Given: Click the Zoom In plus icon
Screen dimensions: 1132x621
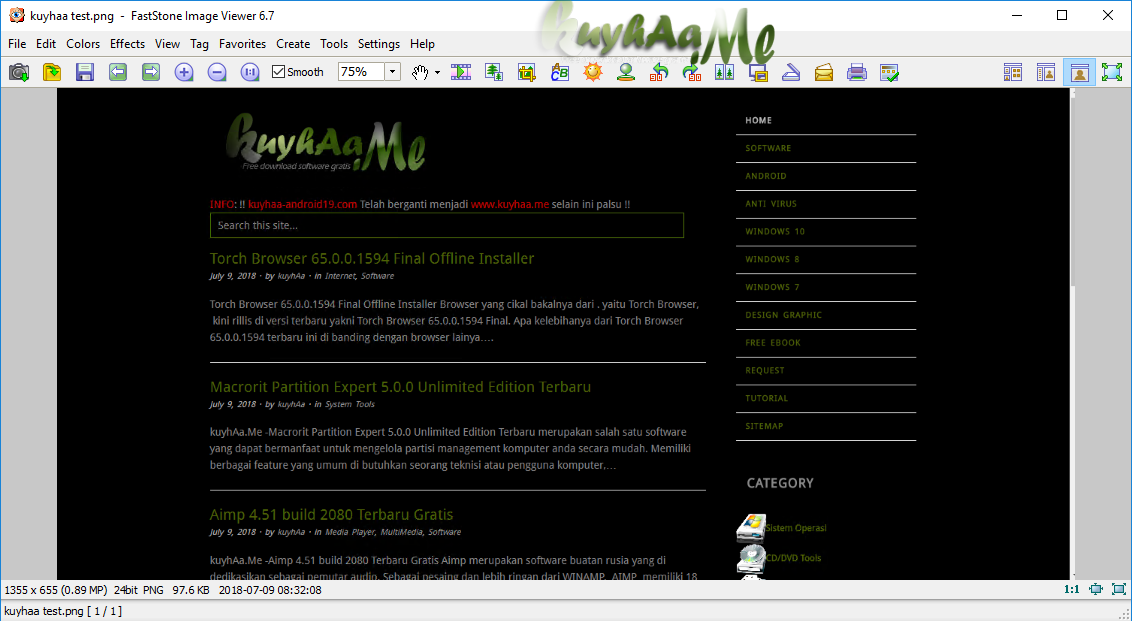Looking at the screenshot, I should tap(184, 72).
